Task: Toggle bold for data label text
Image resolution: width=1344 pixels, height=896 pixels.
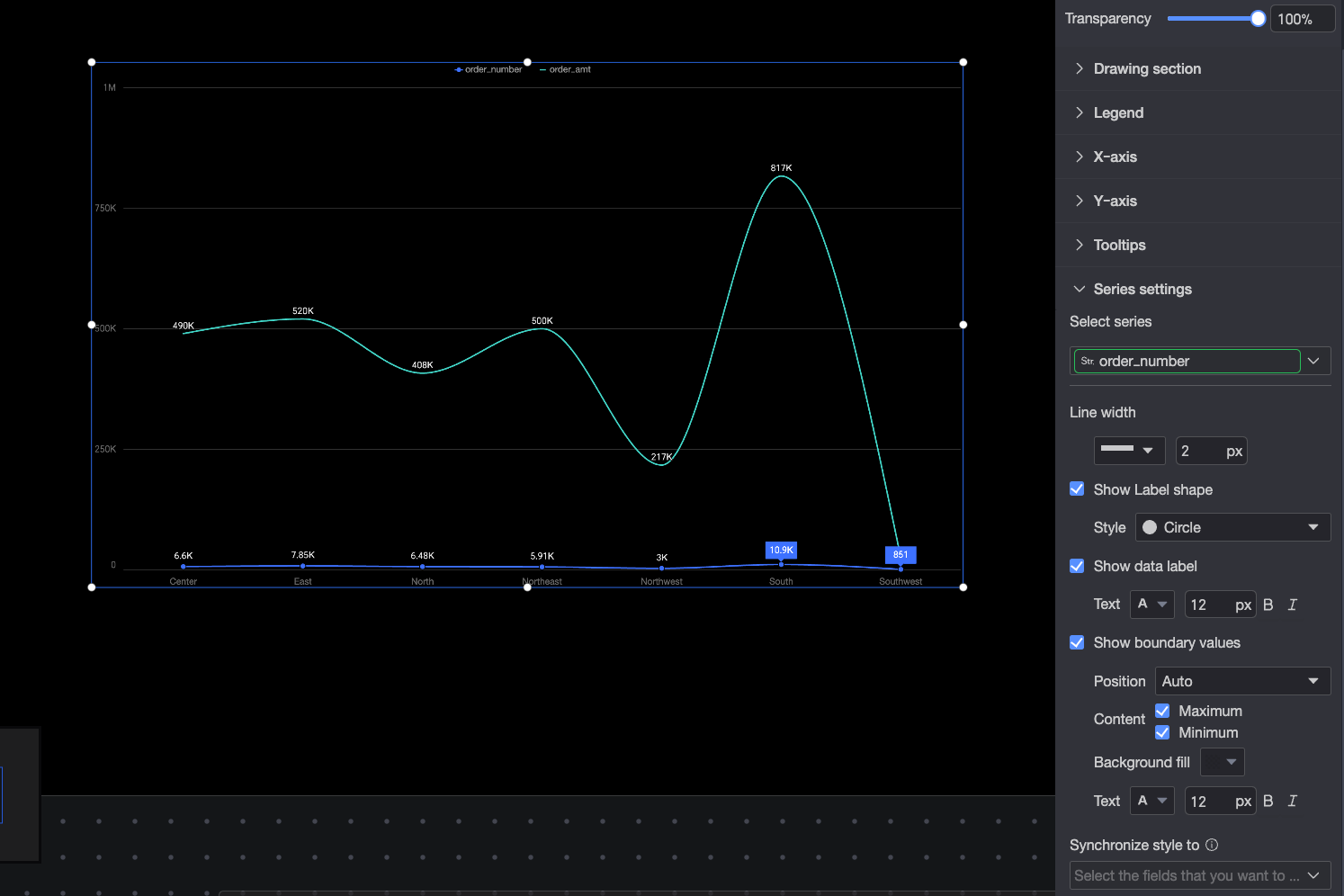Action: 1268,605
